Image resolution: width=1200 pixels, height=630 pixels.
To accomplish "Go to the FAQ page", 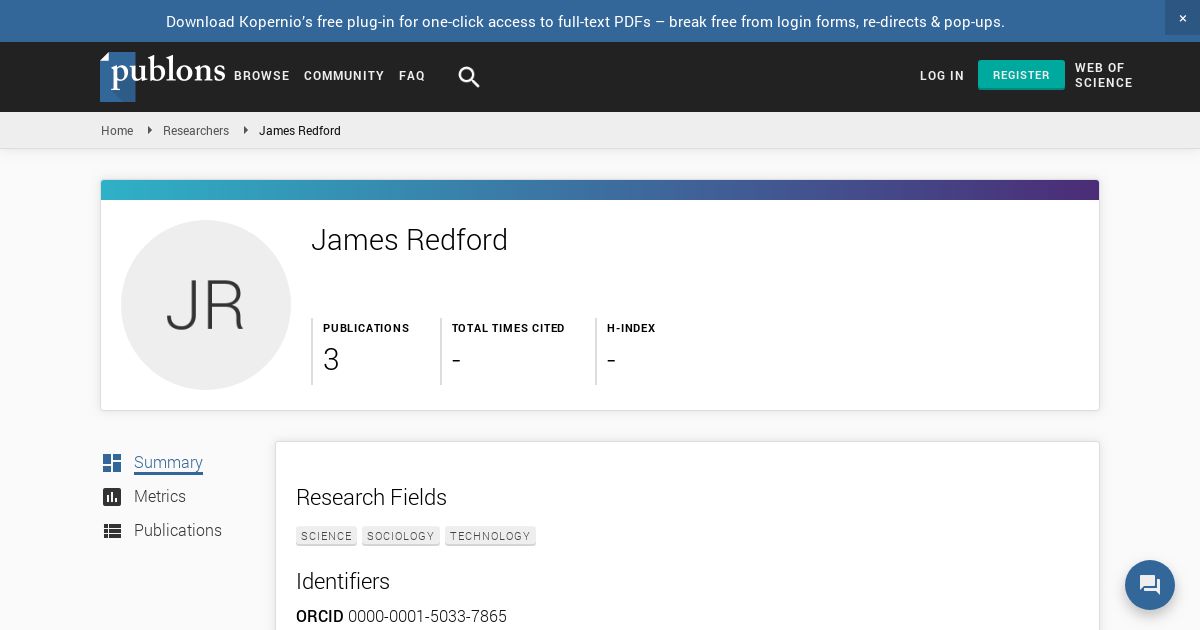I will [x=412, y=76].
